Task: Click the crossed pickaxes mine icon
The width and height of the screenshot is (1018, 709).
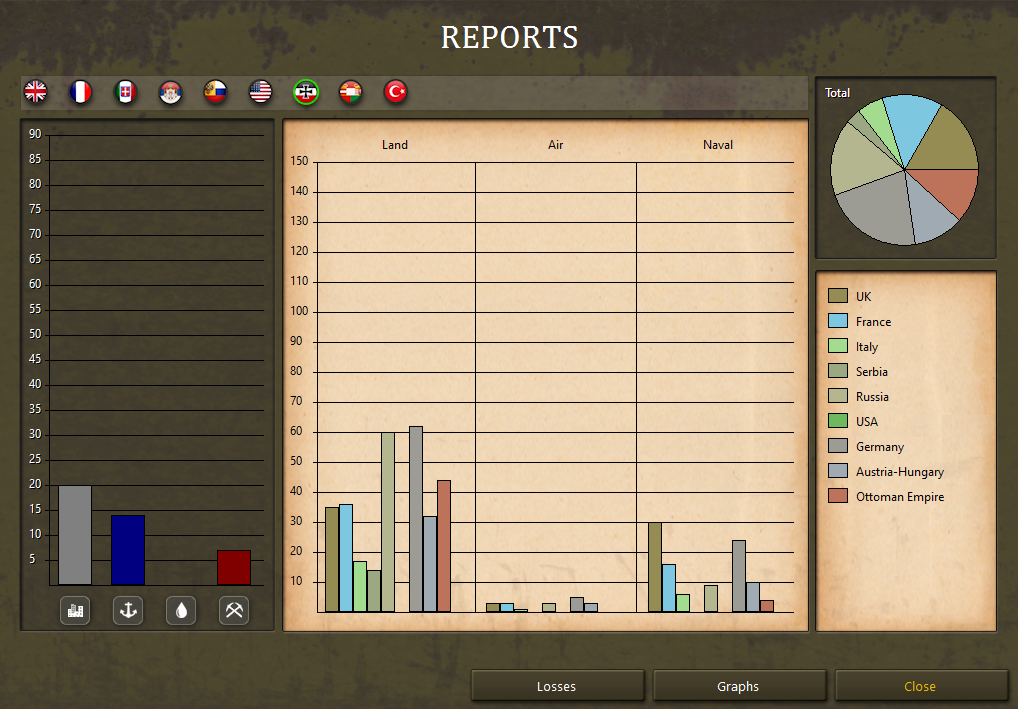Action: [234, 610]
